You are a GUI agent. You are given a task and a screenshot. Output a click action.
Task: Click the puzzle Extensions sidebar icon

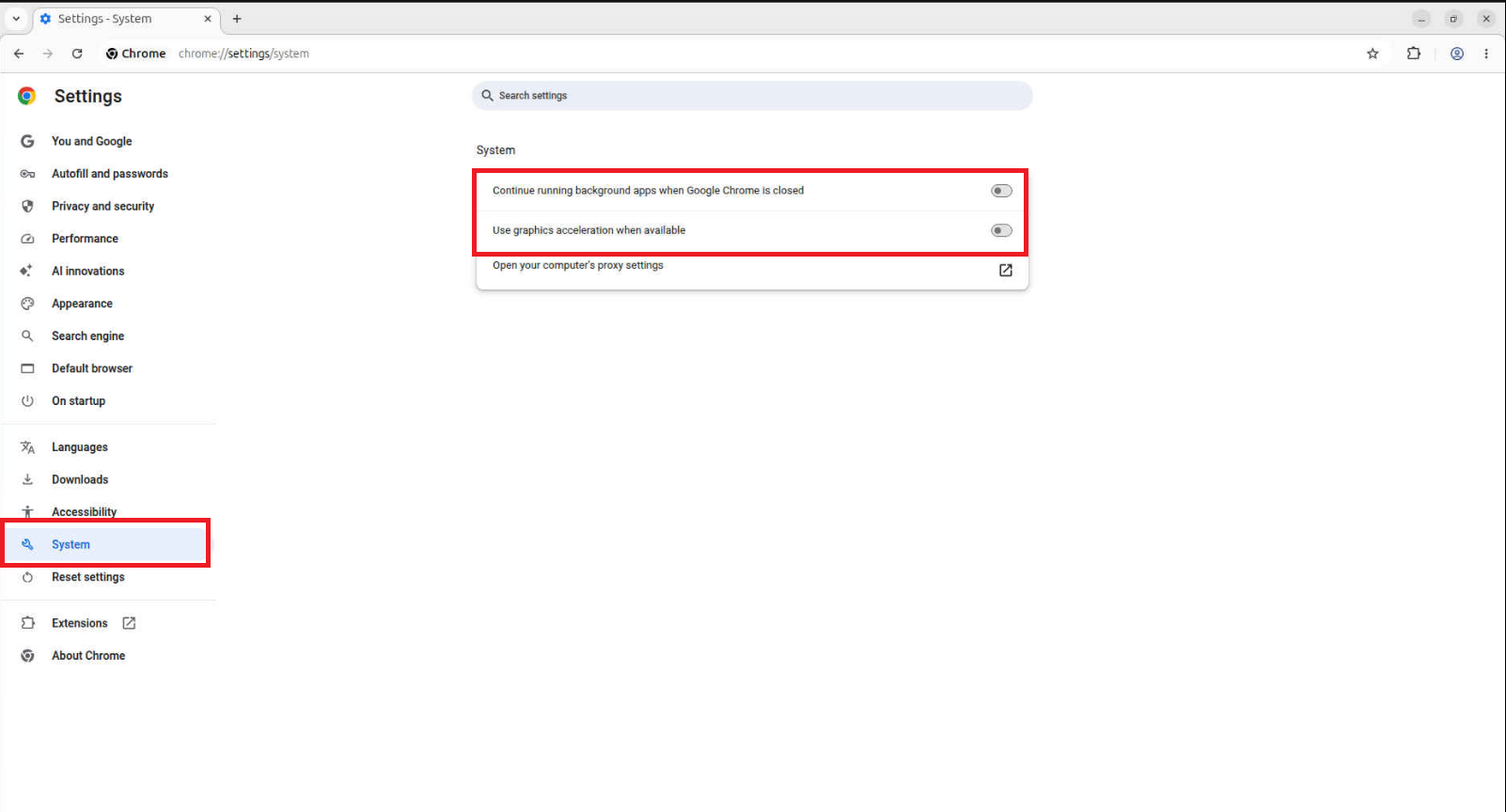coord(27,623)
